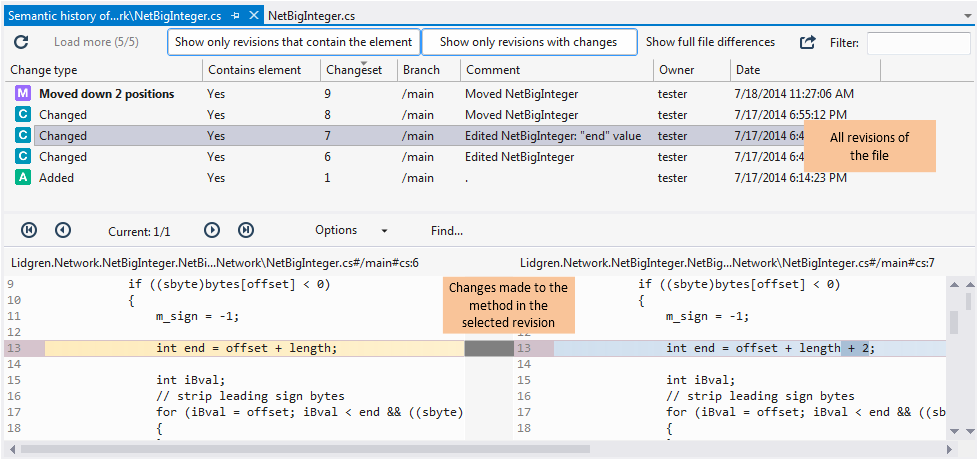Image resolution: width=977 pixels, height=460 pixels.
Task: Go to last difference navigation icon
Action: 246,230
